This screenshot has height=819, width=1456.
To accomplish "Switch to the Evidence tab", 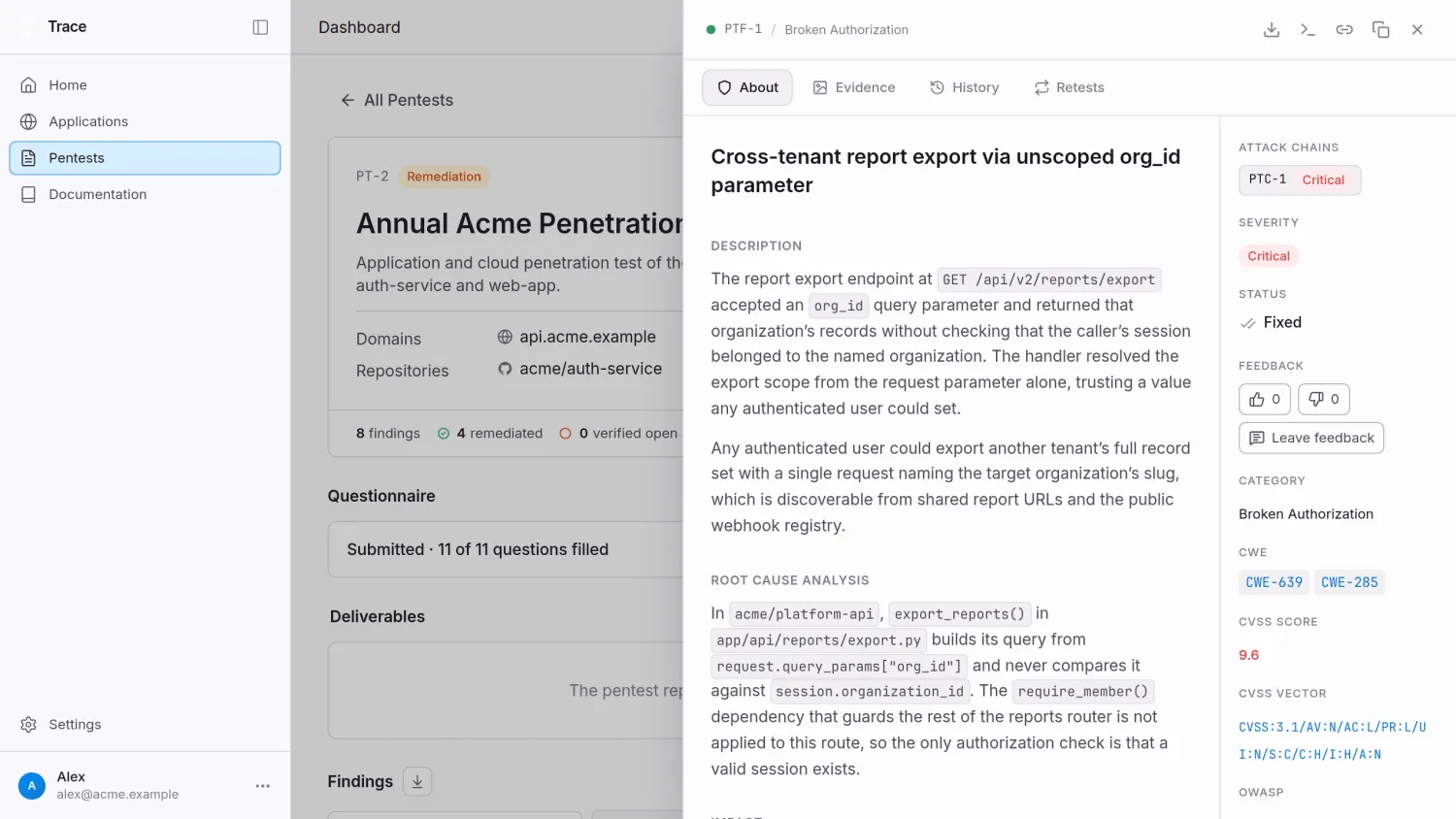I will tap(854, 87).
